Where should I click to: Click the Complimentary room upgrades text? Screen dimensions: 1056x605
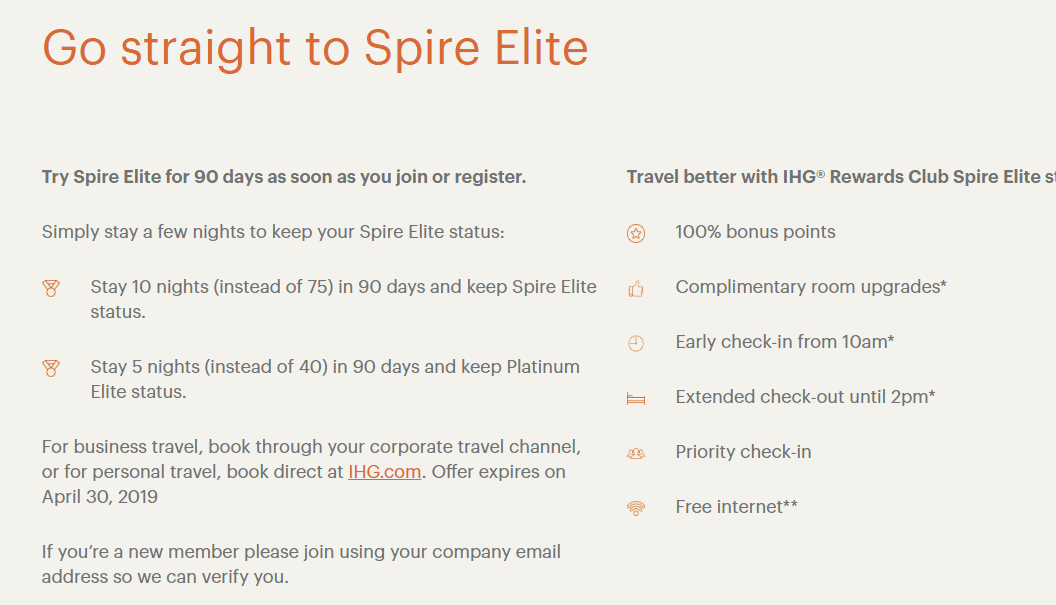(811, 287)
